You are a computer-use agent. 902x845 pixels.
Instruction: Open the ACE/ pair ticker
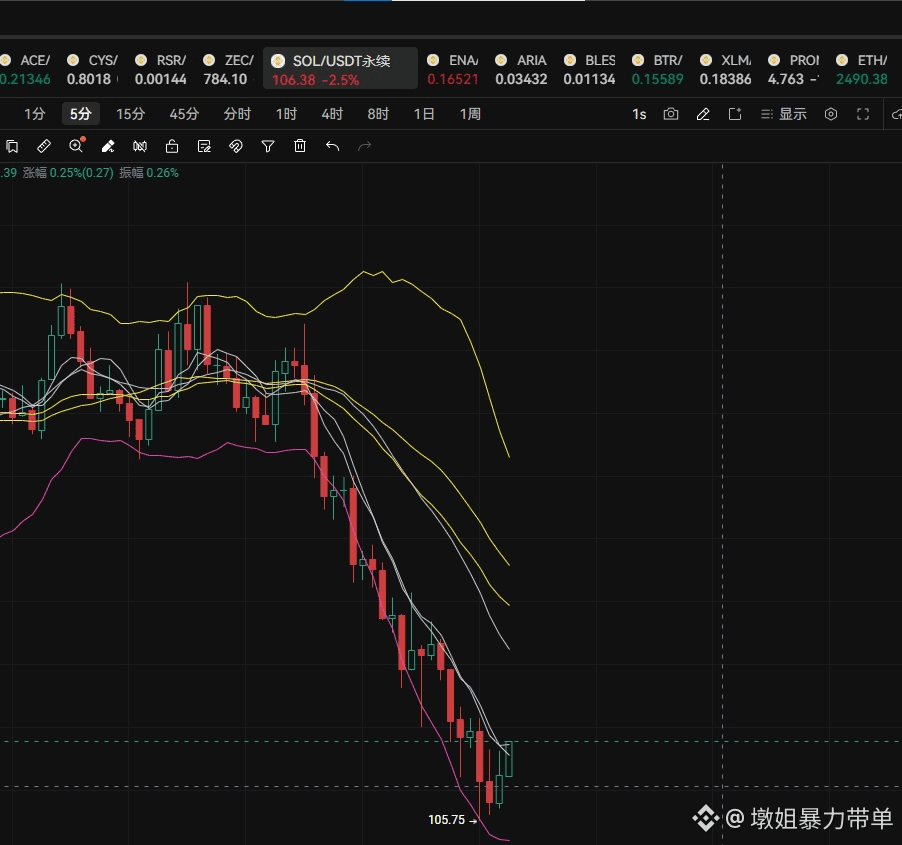pos(26,69)
